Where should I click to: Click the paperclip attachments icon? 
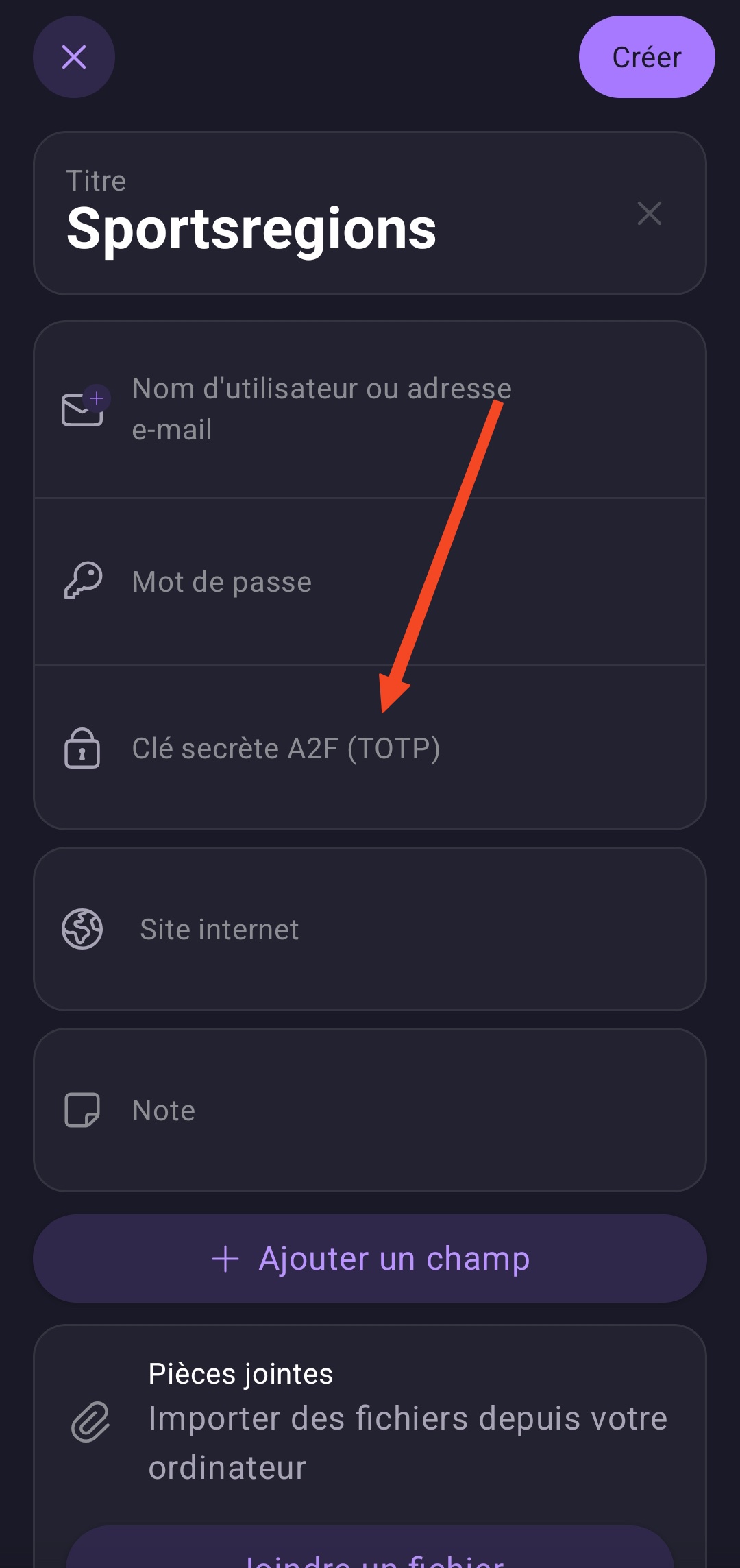(90, 1421)
